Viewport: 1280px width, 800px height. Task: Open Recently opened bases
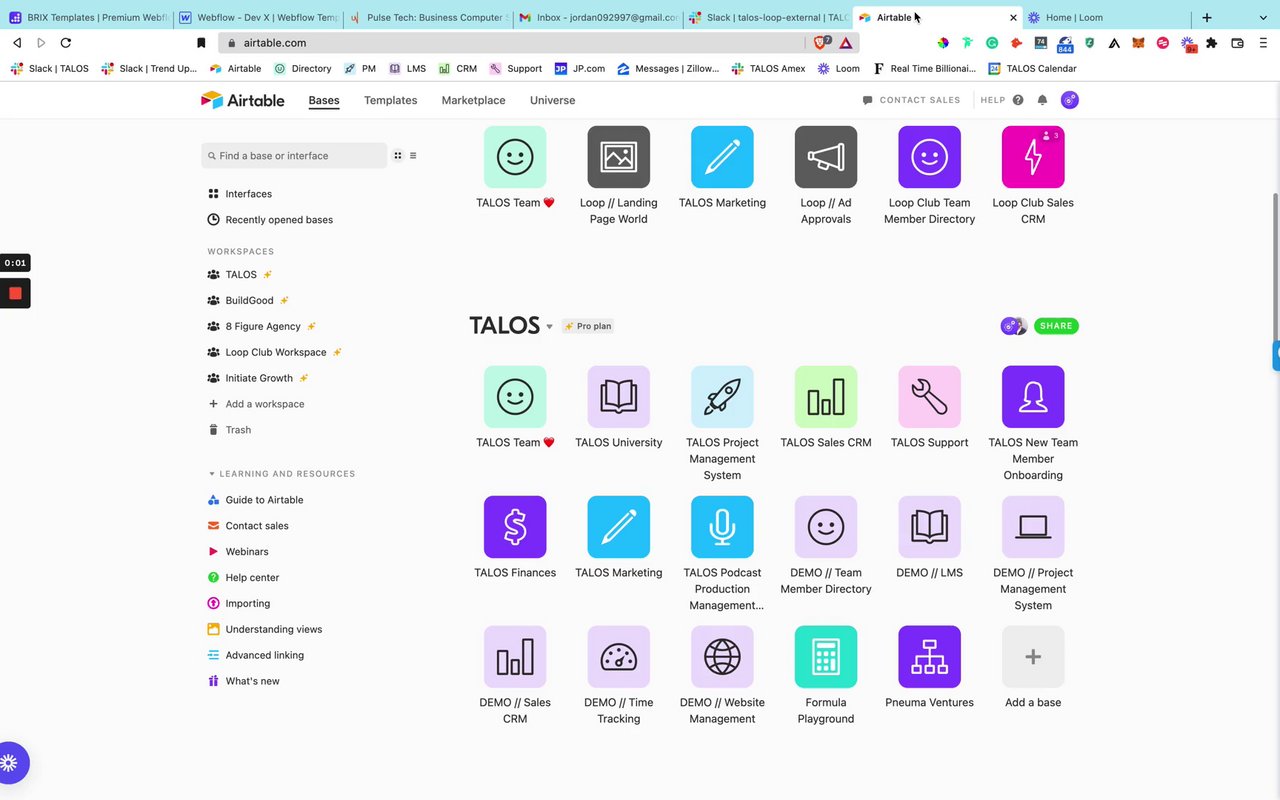tap(270, 220)
